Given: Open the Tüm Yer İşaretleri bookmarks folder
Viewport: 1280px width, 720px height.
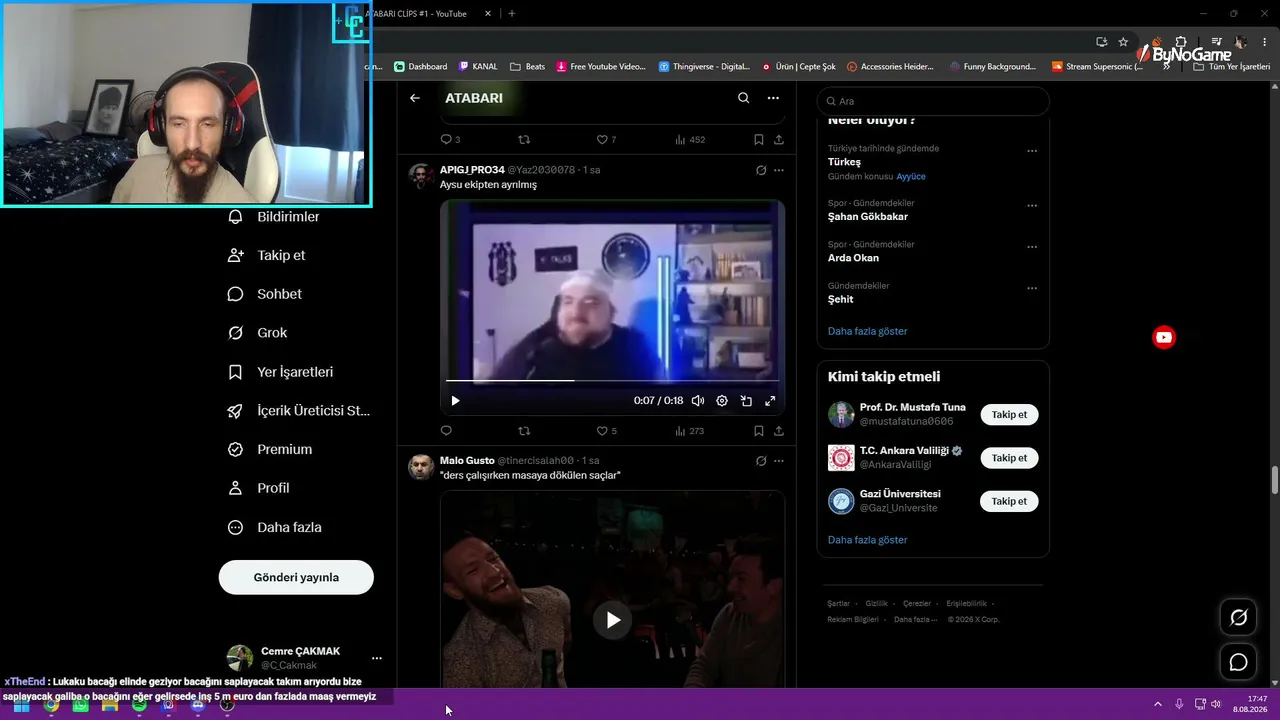Looking at the screenshot, I should point(1231,66).
